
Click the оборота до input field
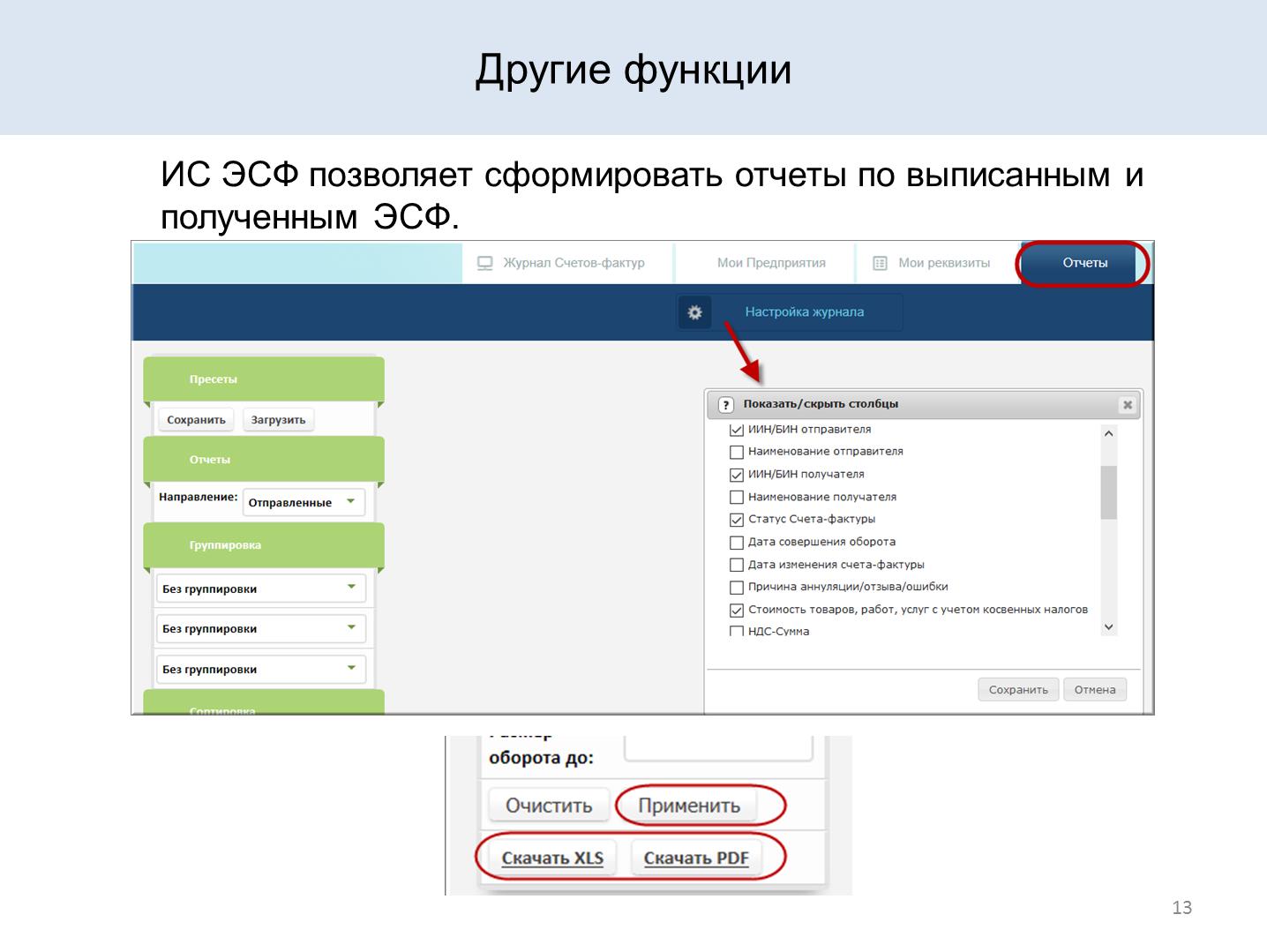(x=717, y=748)
